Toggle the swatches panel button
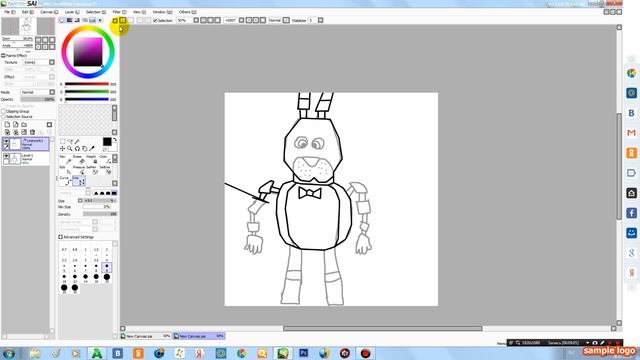The height and width of the screenshot is (360, 640). (x=93, y=20)
